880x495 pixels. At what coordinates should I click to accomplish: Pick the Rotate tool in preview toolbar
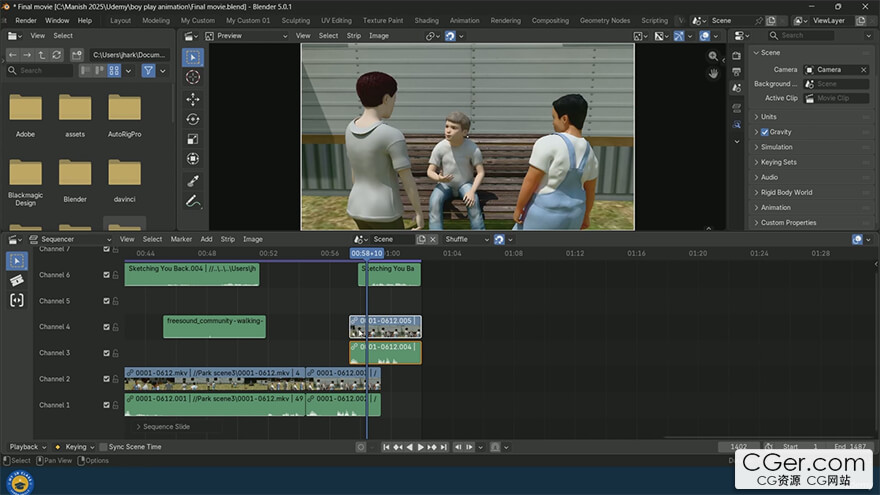(x=193, y=119)
